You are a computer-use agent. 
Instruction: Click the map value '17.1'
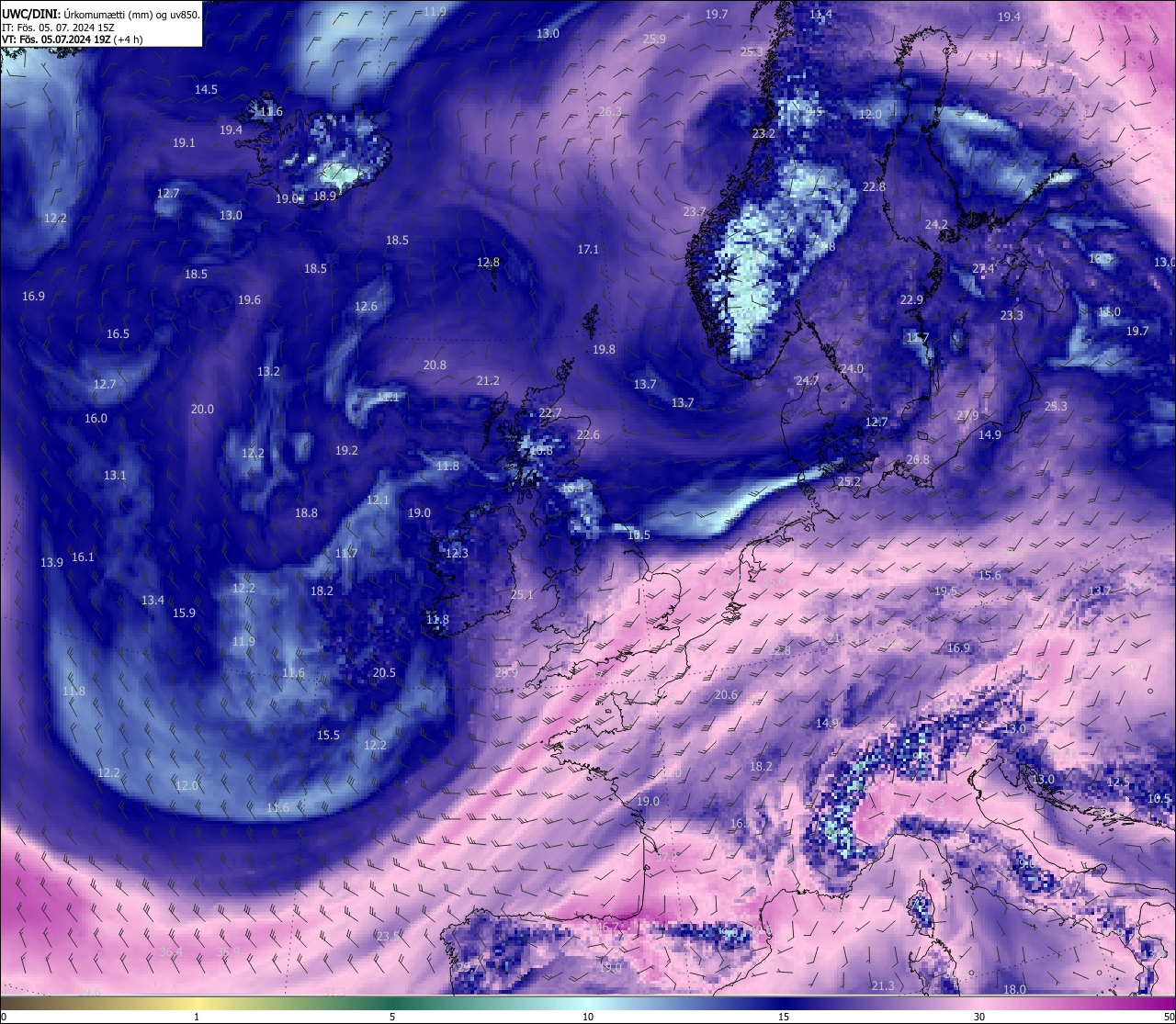pos(588,250)
